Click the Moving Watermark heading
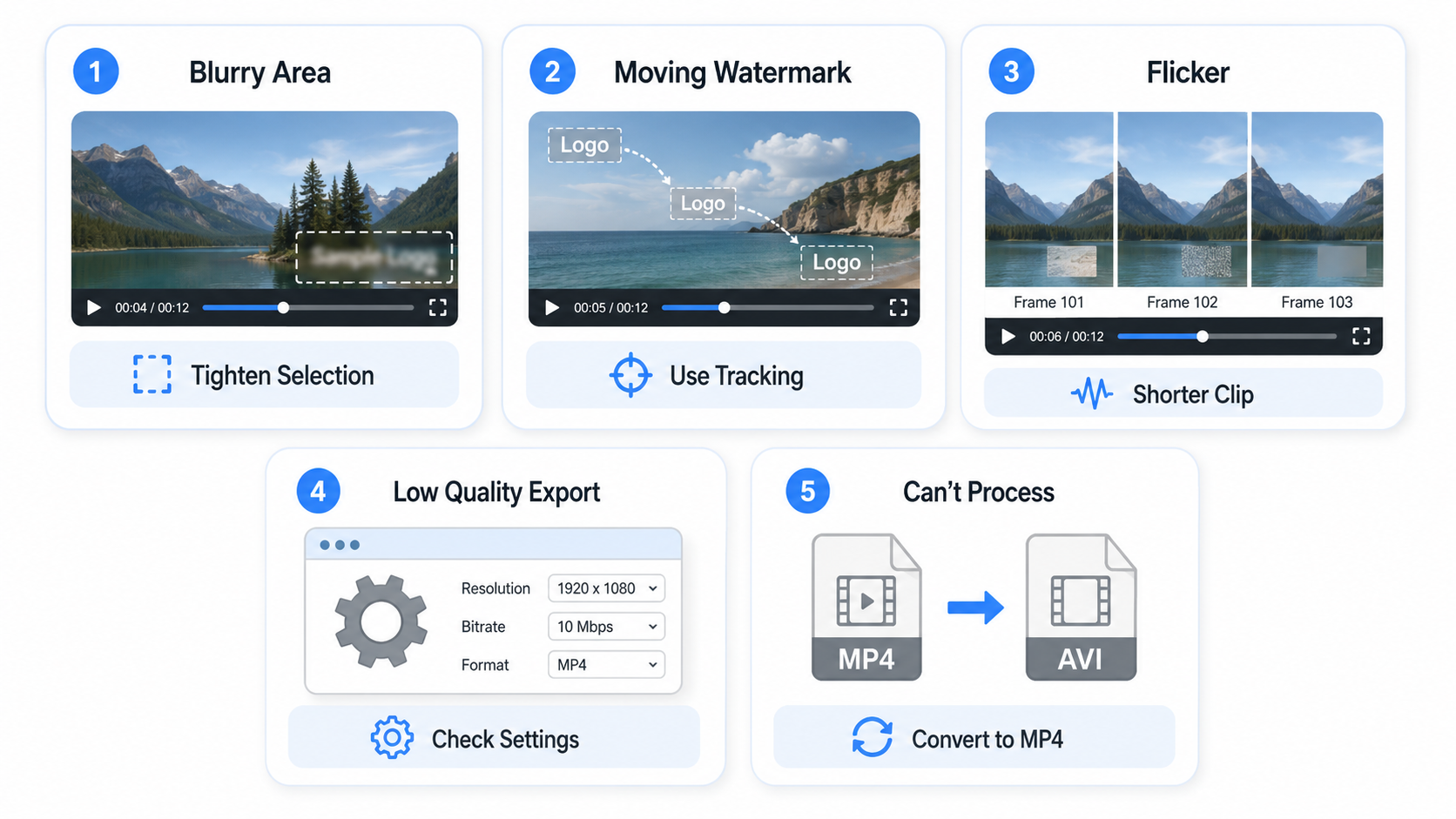This screenshot has width=1456, height=819. 732,72
